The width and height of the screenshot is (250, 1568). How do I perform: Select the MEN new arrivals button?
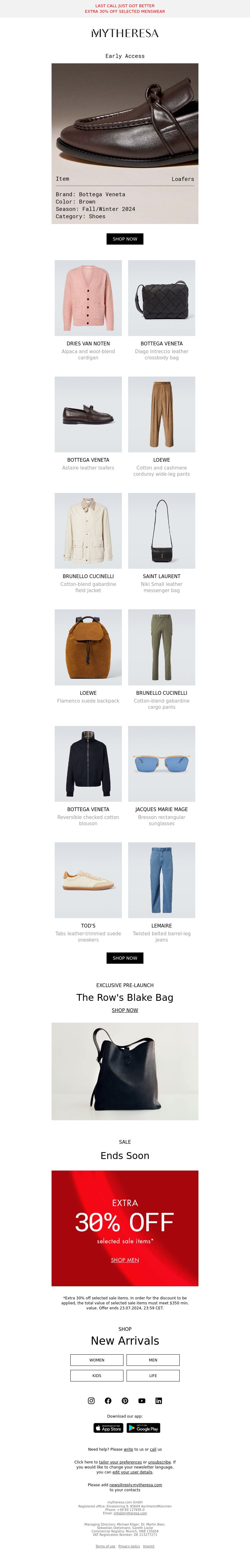coord(153,1360)
